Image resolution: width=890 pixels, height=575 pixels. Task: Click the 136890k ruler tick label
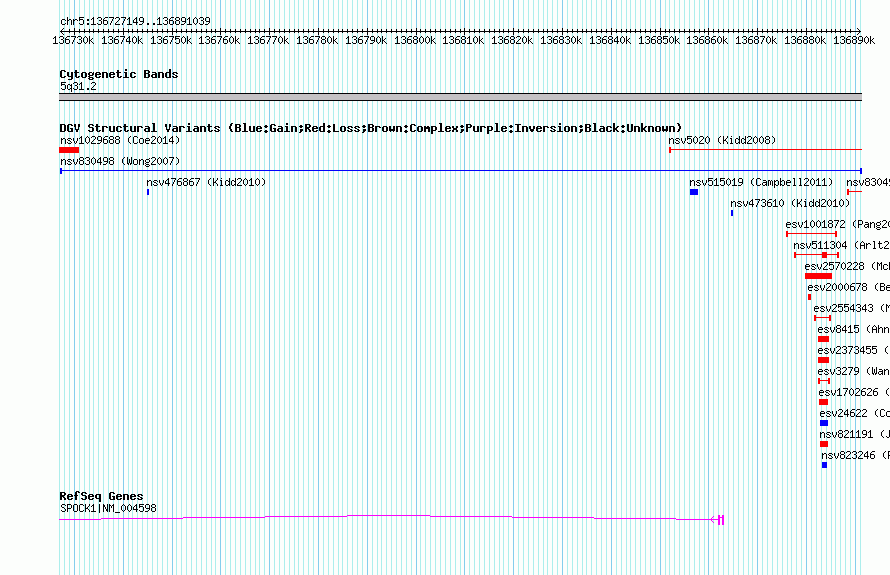854,40
